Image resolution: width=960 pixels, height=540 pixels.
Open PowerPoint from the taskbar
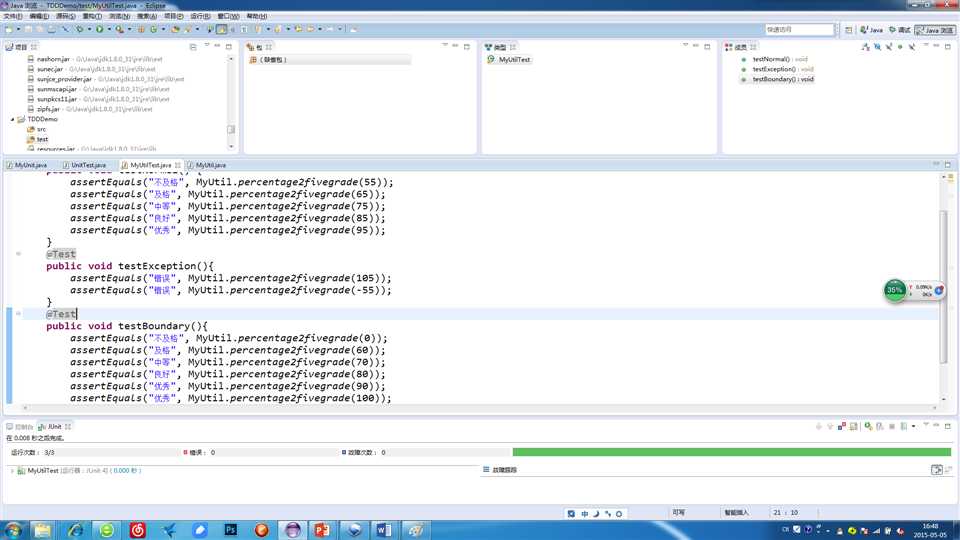coord(322,530)
